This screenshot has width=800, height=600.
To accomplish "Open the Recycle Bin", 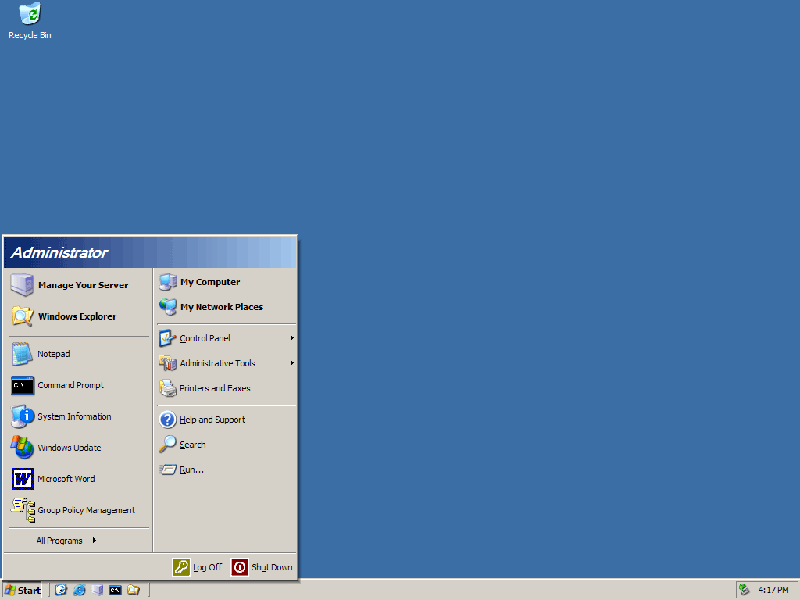I will click(29, 18).
